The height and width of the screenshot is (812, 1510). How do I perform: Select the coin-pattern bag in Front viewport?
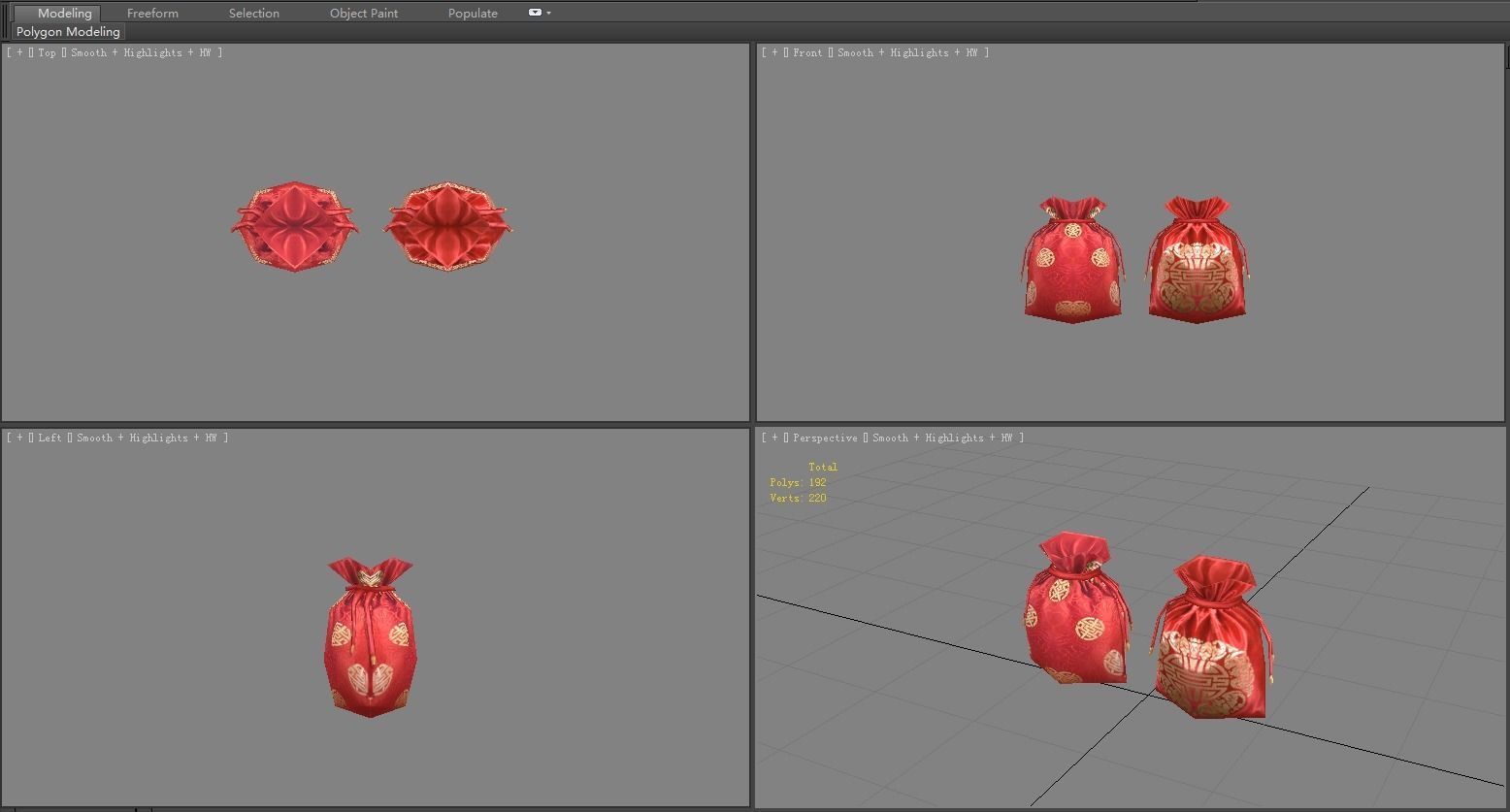click(1073, 260)
